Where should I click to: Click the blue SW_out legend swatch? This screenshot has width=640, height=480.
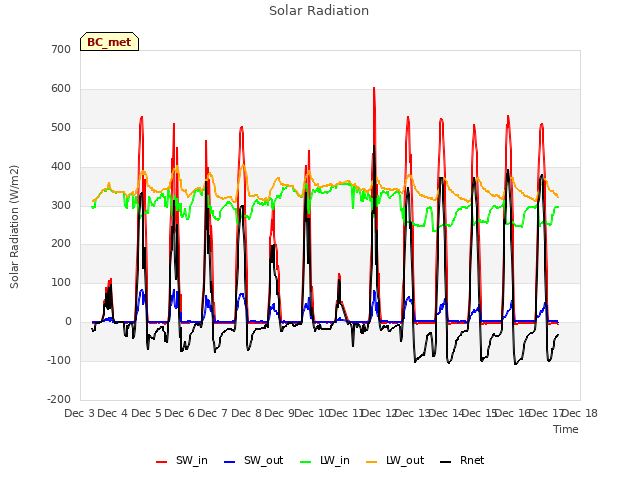coord(230,462)
